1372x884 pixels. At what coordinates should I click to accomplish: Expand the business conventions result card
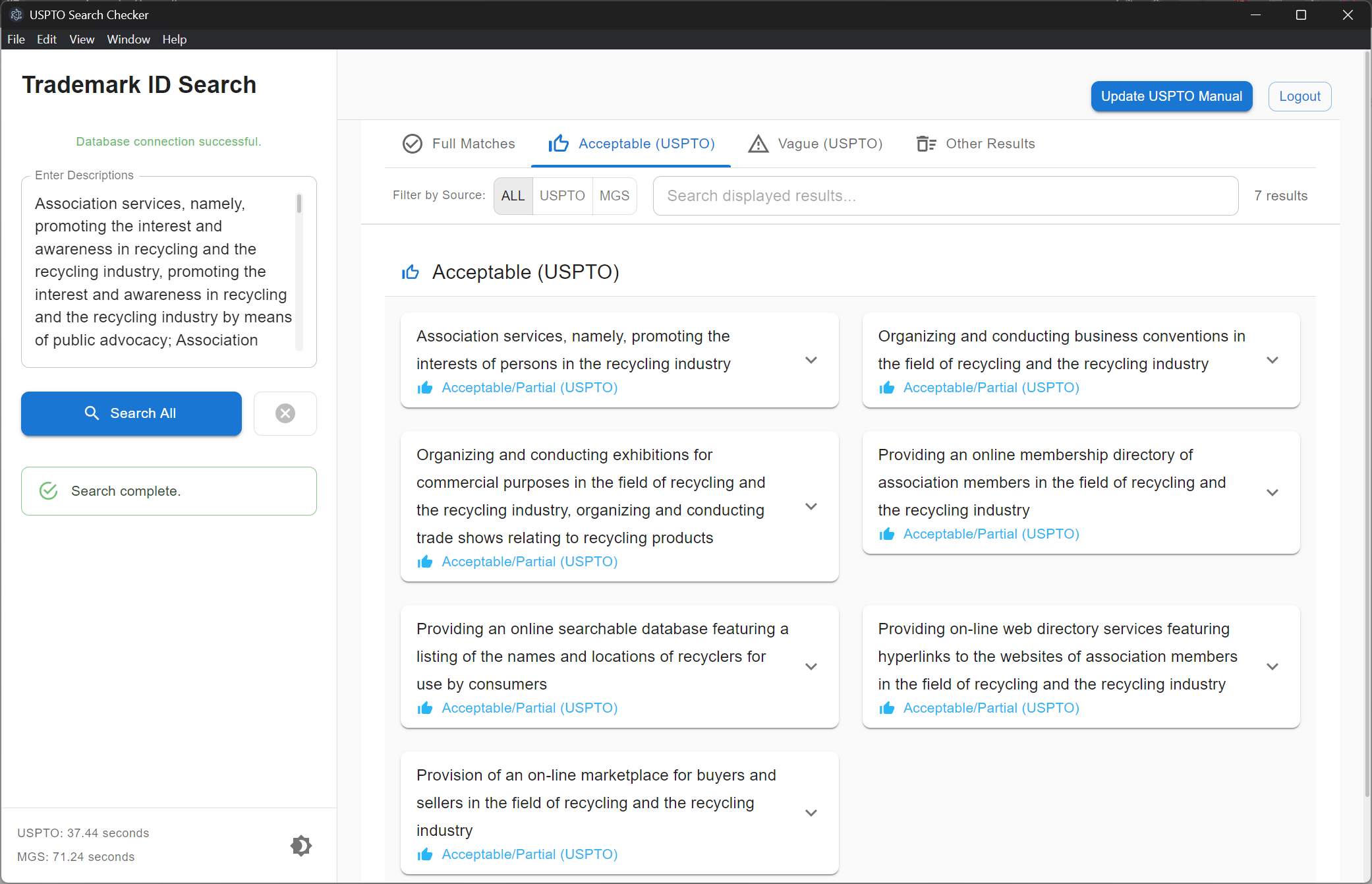click(1272, 360)
